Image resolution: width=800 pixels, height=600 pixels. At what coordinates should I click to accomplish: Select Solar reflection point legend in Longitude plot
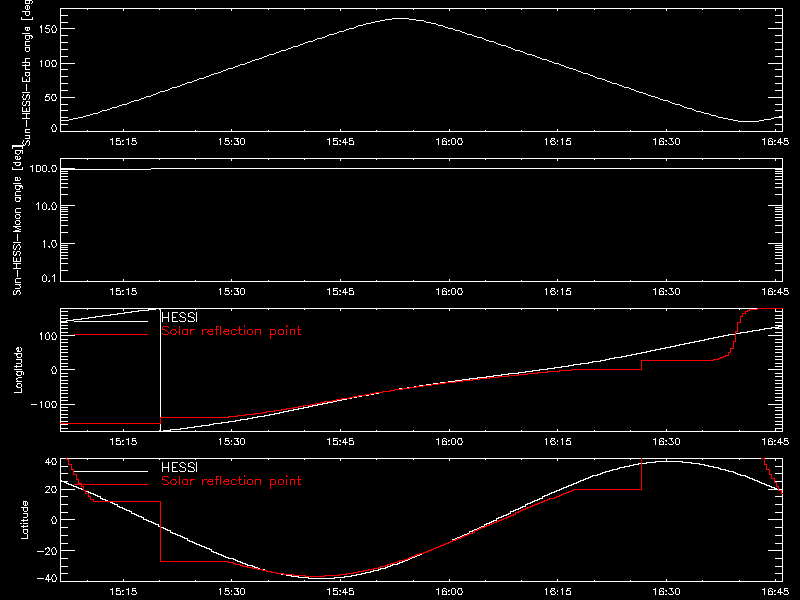pyautogui.click(x=231, y=331)
